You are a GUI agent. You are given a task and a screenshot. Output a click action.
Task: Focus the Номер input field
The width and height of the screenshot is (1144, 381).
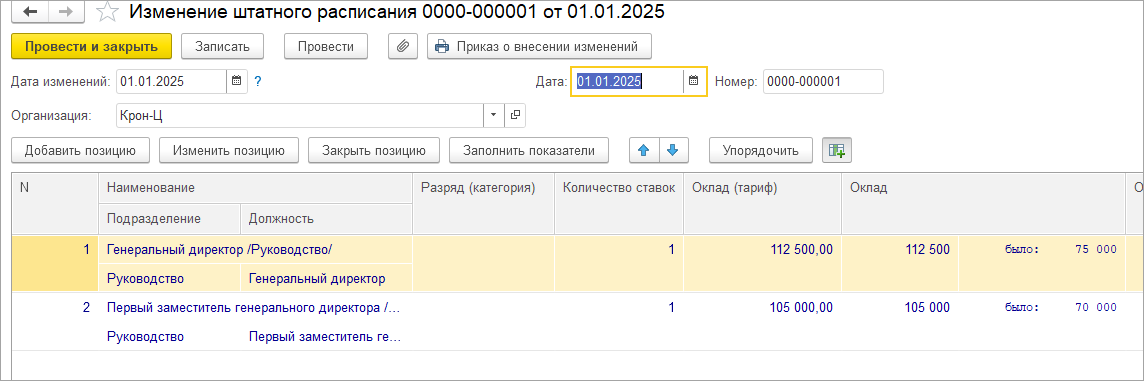pos(823,82)
